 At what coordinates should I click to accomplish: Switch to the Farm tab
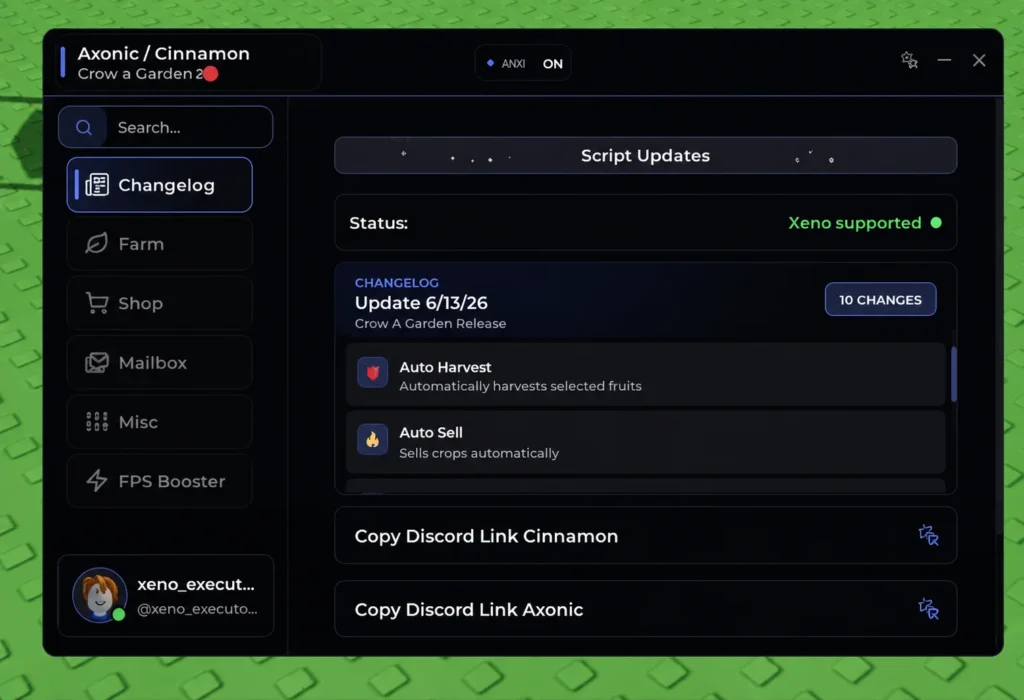pos(159,244)
